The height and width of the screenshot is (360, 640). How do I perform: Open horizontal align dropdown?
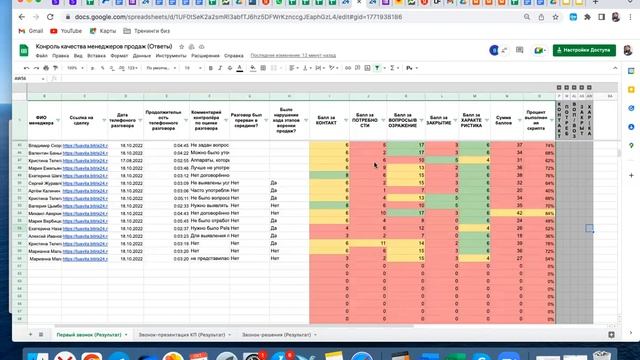[293, 68]
